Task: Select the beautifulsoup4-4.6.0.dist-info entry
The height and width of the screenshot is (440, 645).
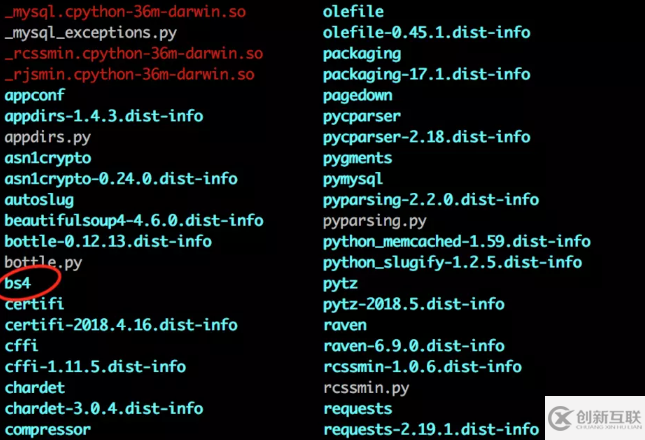Action: tap(134, 220)
